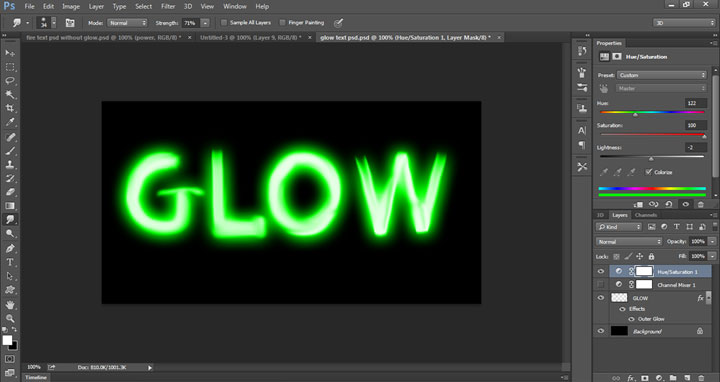Switch to the Channels tab
This screenshot has width=720, height=382.
[x=646, y=215]
